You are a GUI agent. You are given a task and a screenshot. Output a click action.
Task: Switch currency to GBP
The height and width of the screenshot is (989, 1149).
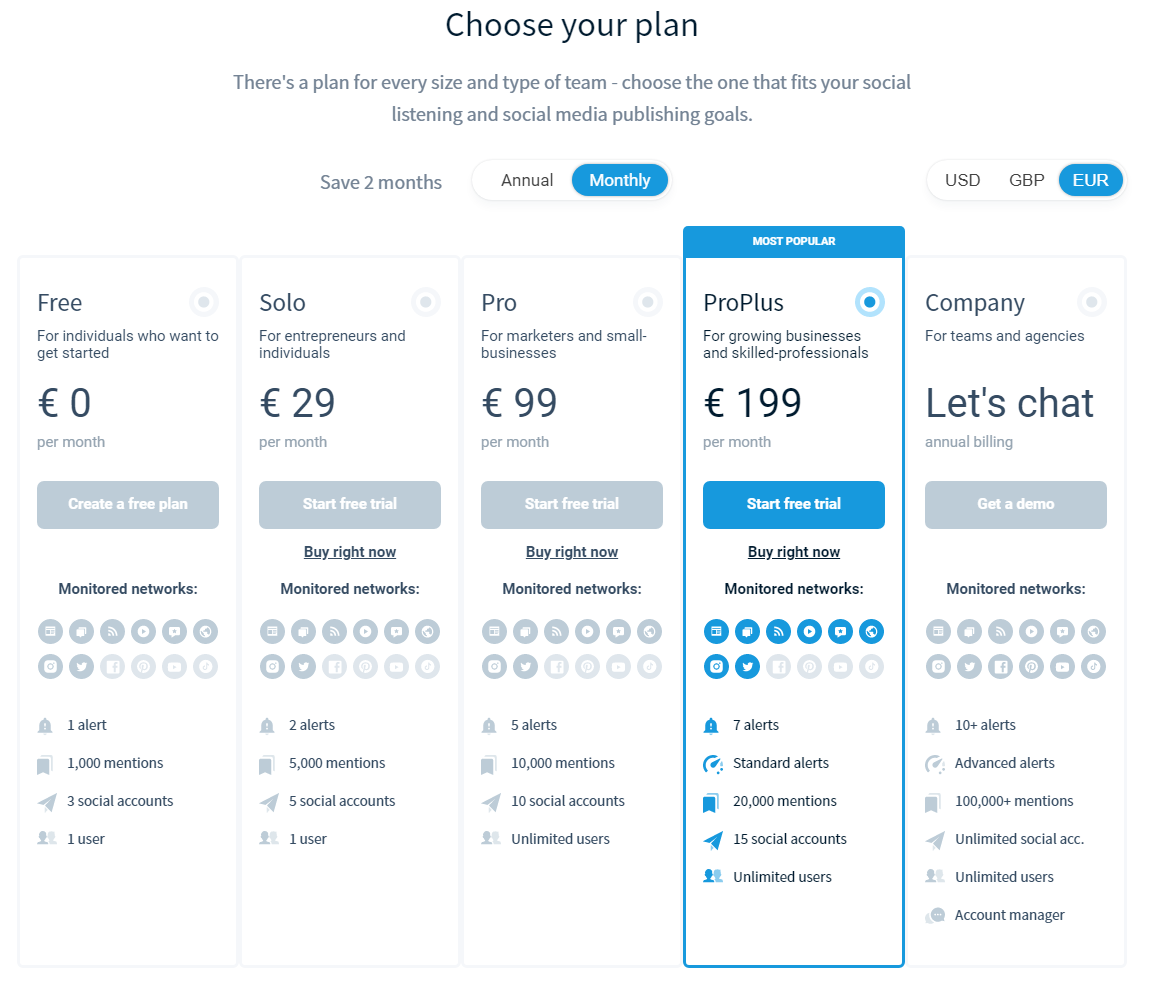click(1026, 180)
